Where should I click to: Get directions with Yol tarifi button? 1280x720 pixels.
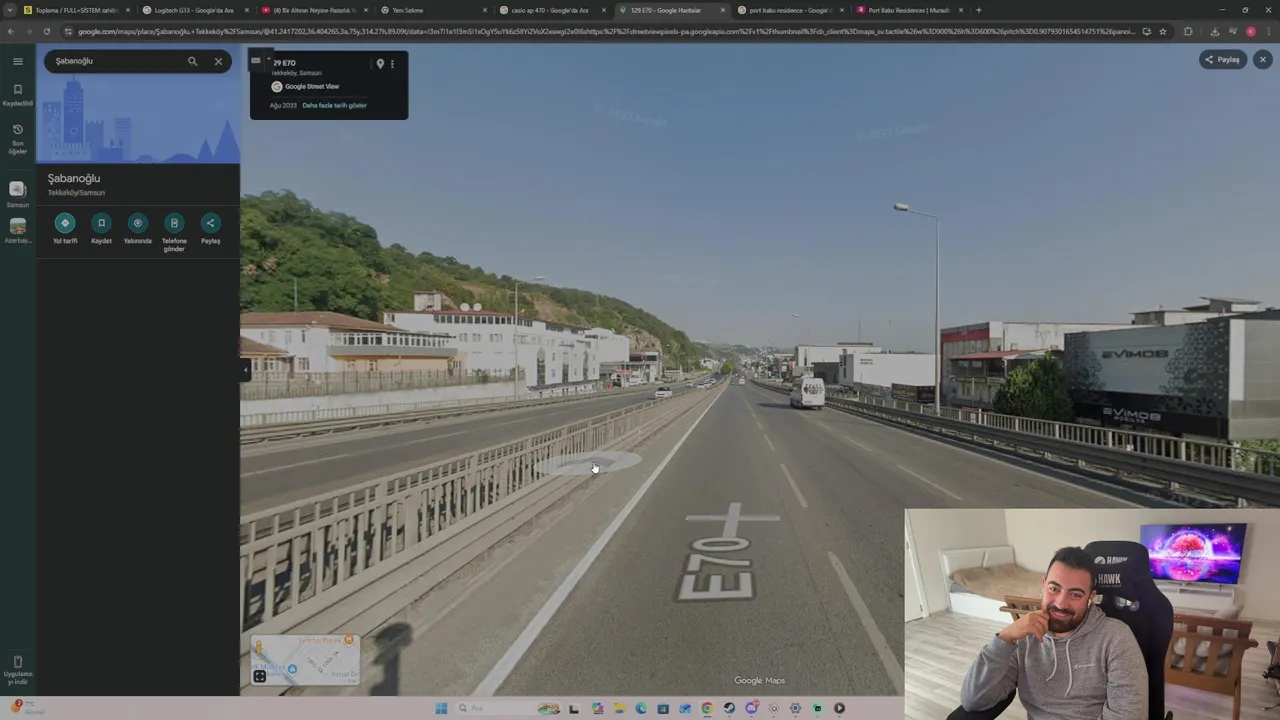pos(65,229)
